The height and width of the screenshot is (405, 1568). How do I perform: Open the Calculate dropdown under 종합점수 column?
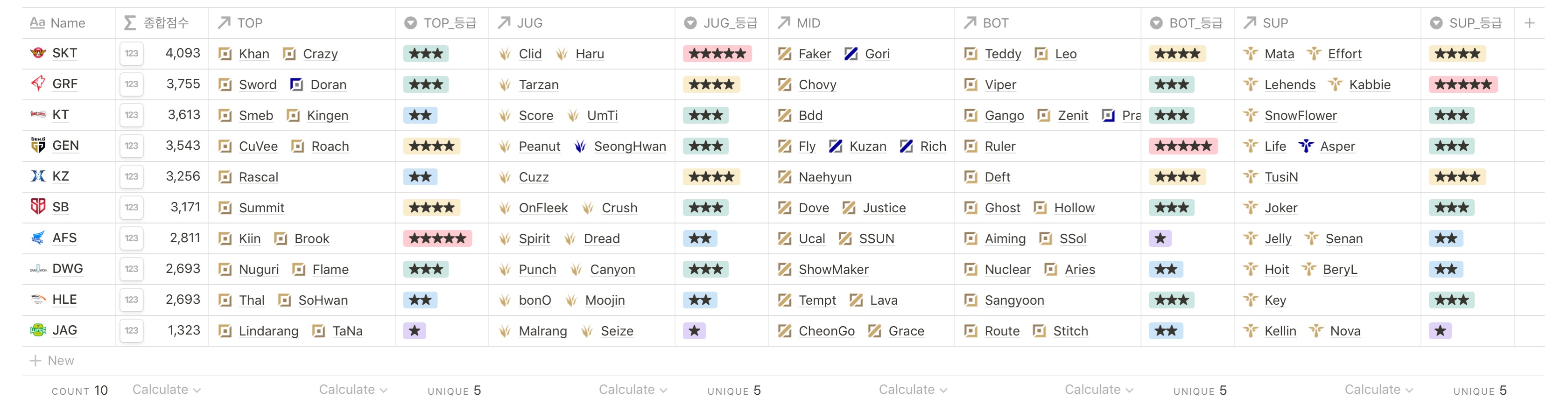pyautogui.click(x=166, y=390)
